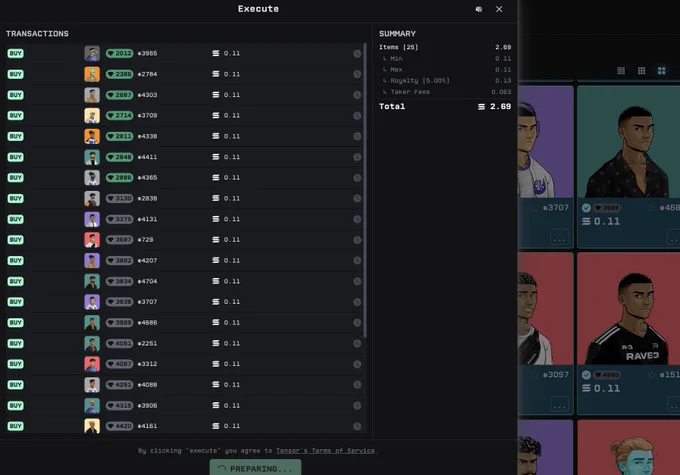Click the status icon on row #4207

coord(357,260)
